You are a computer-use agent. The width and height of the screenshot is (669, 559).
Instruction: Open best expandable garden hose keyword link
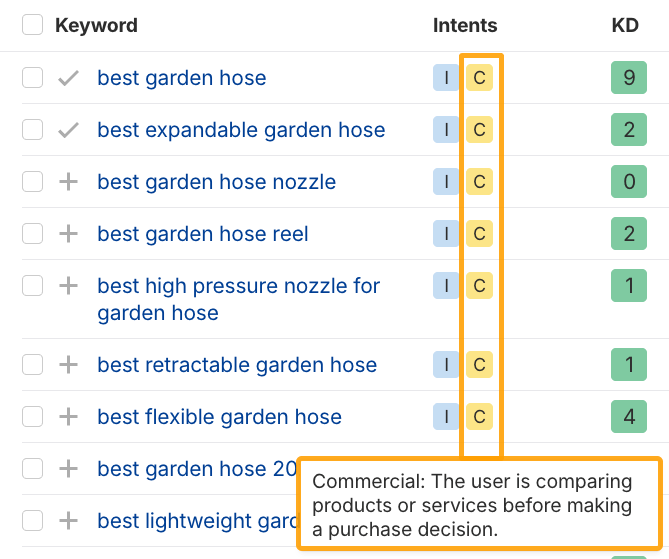pyautogui.click(x=240, y=130)
